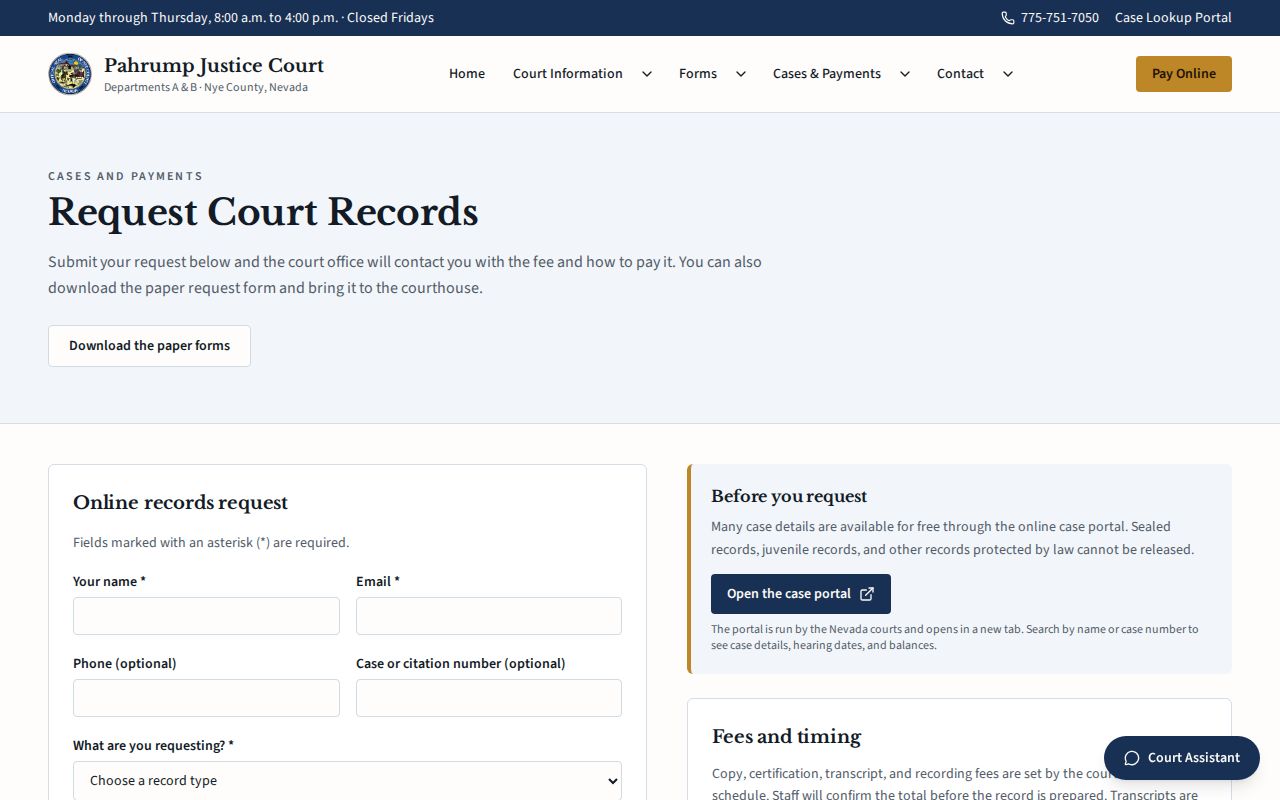Click the What are you requesting? label

click(153, 746)
